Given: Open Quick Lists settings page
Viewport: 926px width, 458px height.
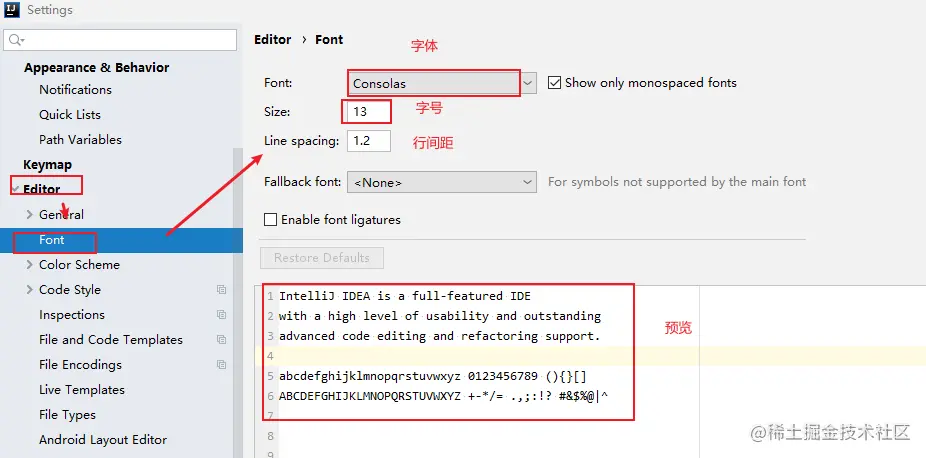Looking at the screenshot, I should (x=70, y=114).
